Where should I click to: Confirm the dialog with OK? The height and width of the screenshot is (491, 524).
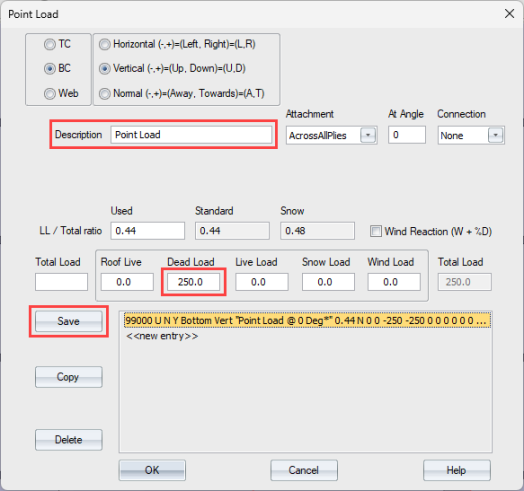[152, 470]
